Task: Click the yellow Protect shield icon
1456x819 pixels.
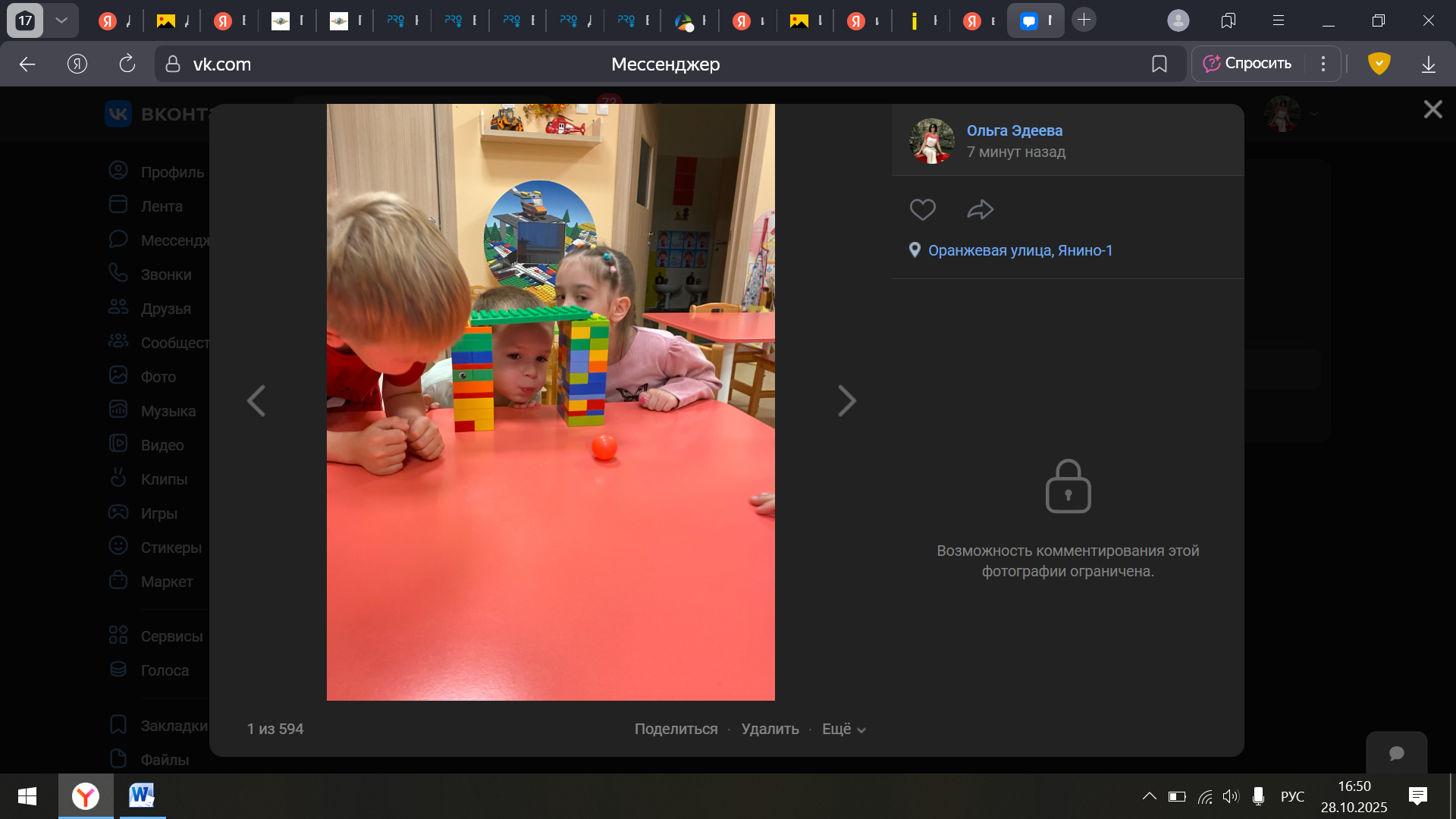Action: (x=1379, y=64)
